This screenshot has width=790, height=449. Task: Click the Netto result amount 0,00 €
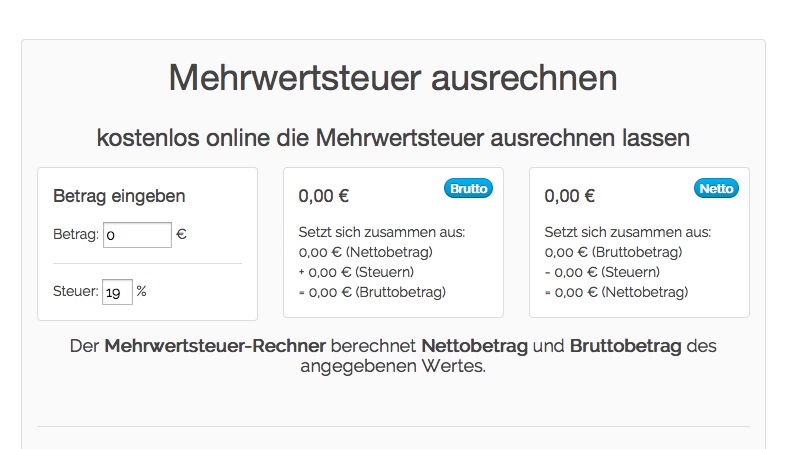pos(569,196)
